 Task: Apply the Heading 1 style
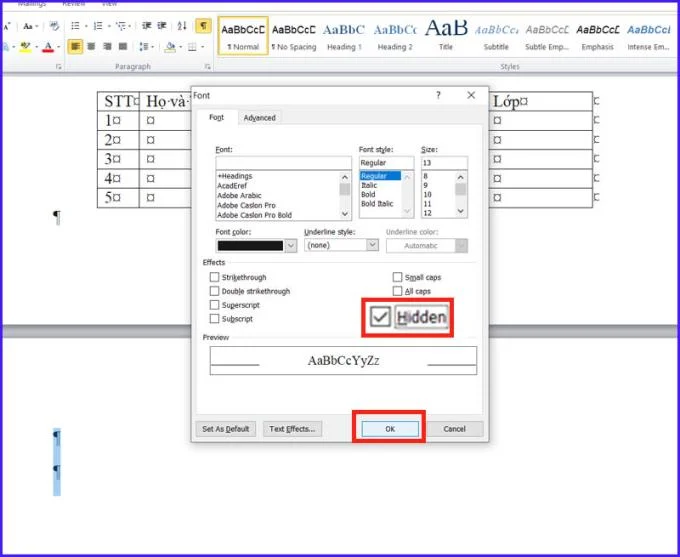click(x=344, y=36)
